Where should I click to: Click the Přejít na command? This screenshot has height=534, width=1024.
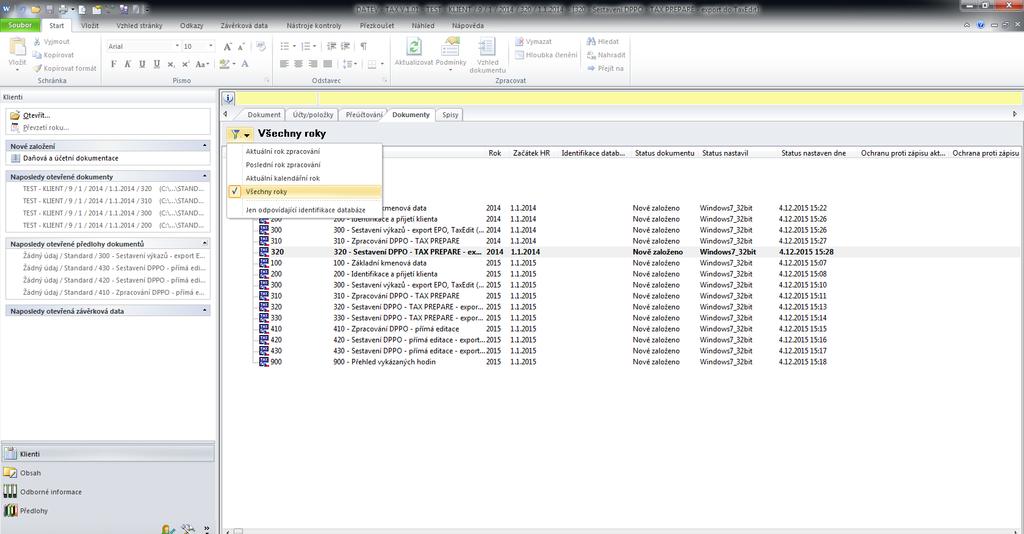pyautogui.click(x=605, y=68)
